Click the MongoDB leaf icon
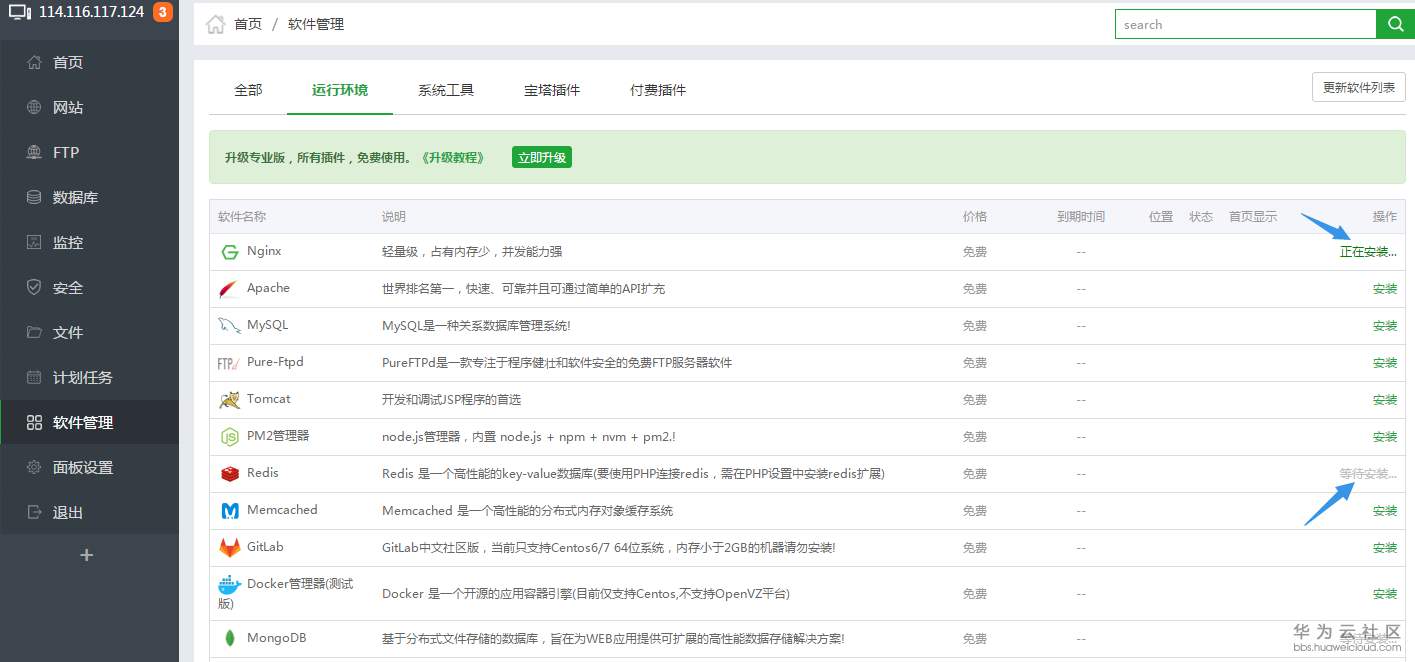 click(229, 638)
